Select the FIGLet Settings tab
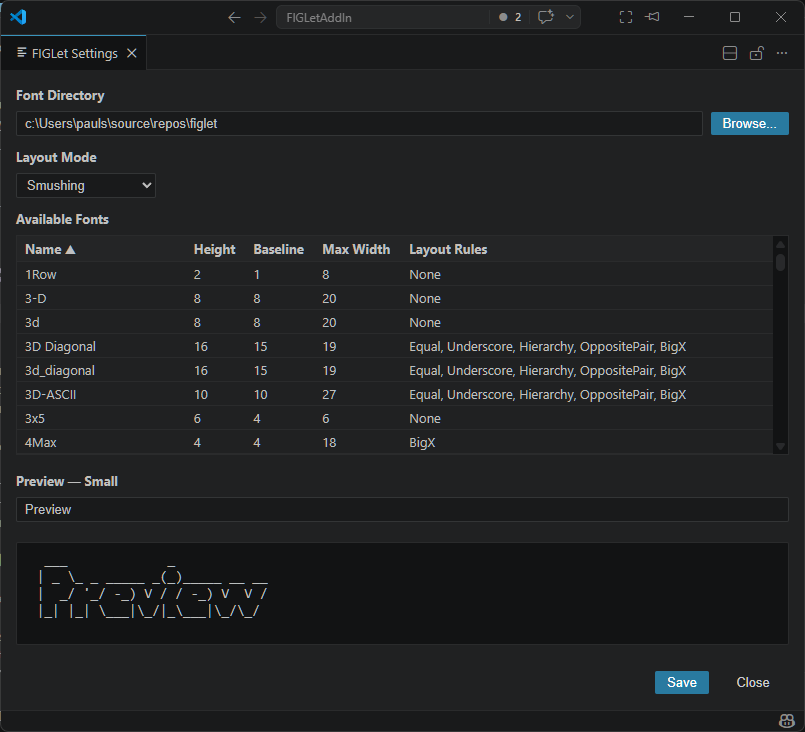 pyautogui.click(x=73, y=53)
